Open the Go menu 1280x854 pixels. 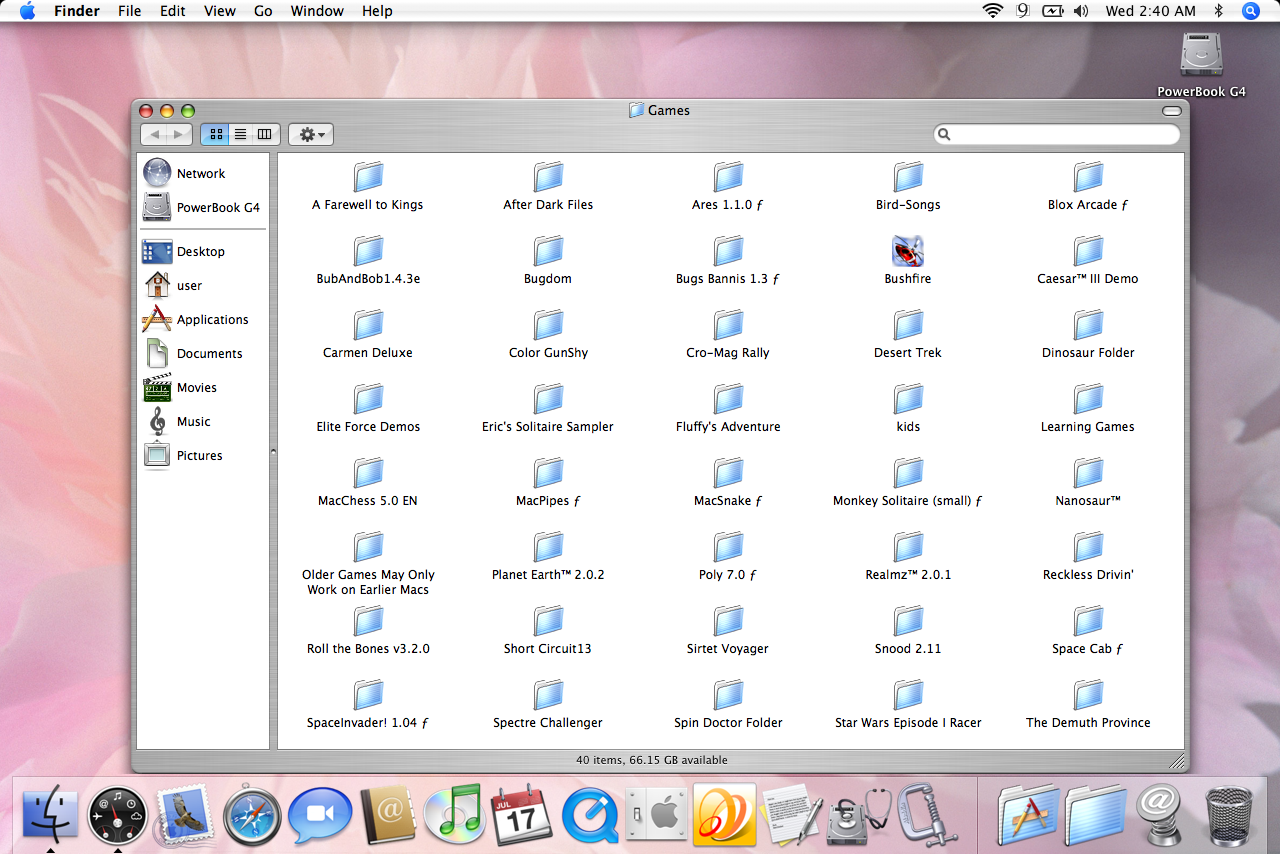tap(263, 11)
